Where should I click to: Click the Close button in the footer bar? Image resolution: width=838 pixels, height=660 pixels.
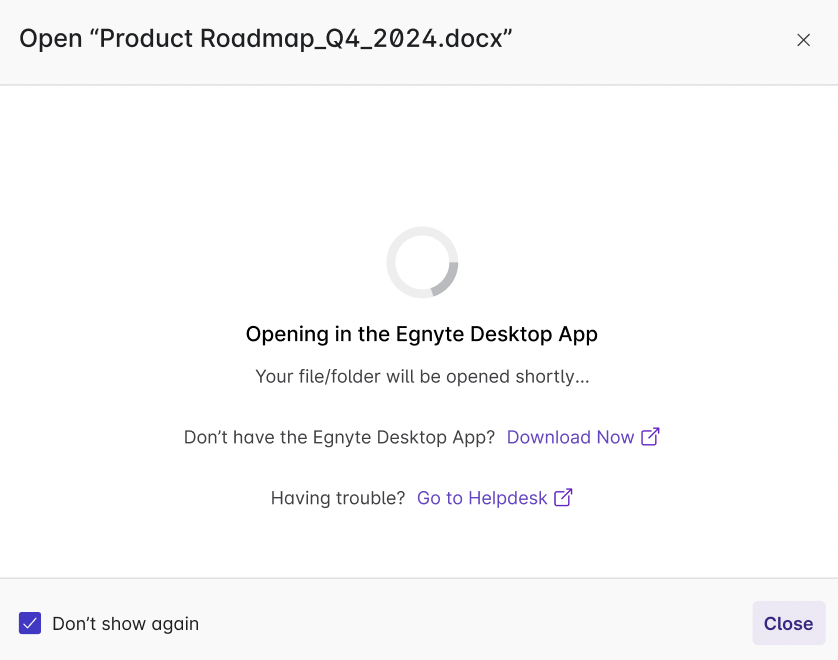pos(788,623)
